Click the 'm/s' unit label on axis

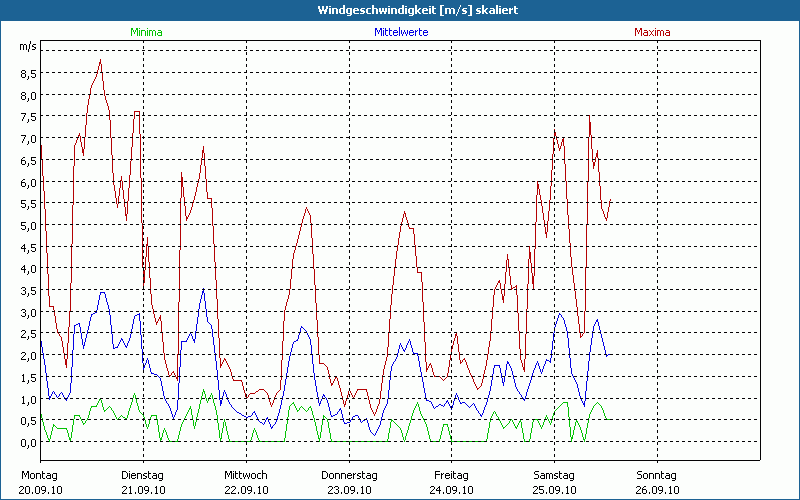click(28, 46)
